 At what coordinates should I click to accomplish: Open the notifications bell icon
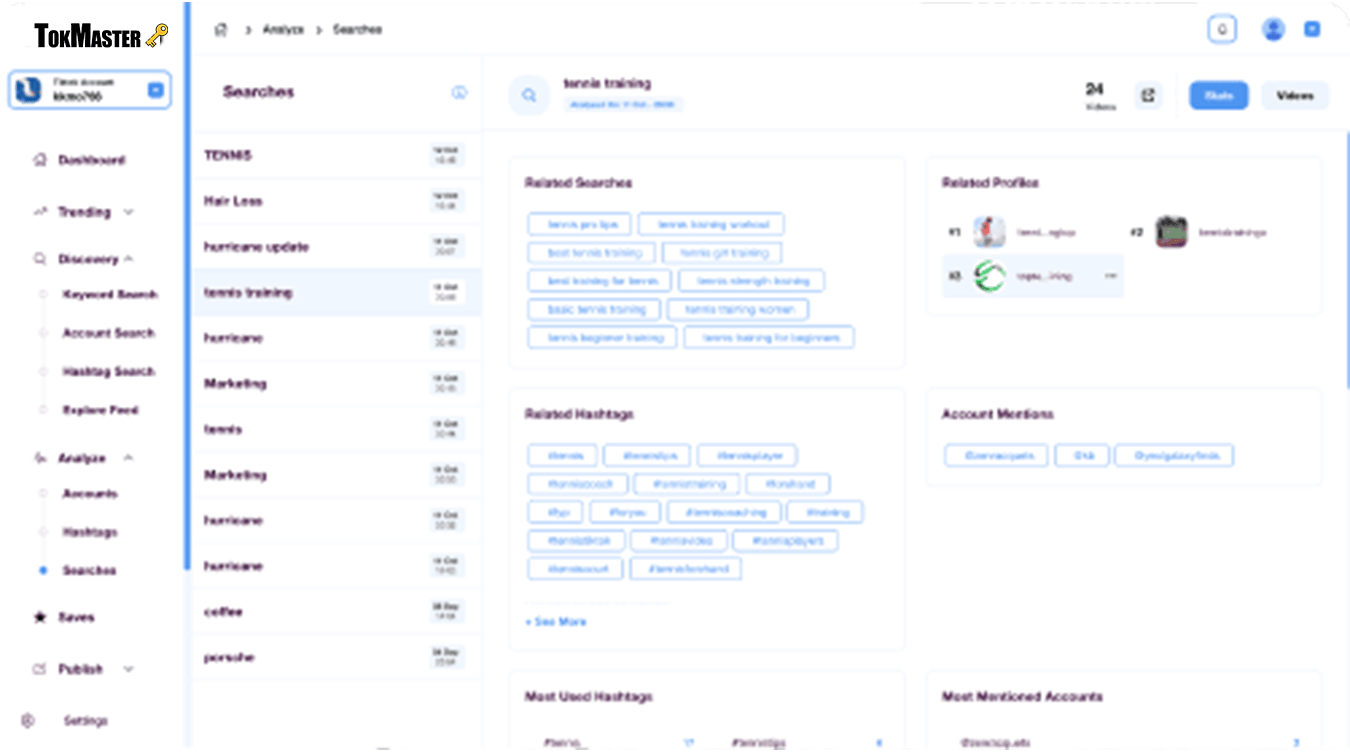tap(1221, 29)
